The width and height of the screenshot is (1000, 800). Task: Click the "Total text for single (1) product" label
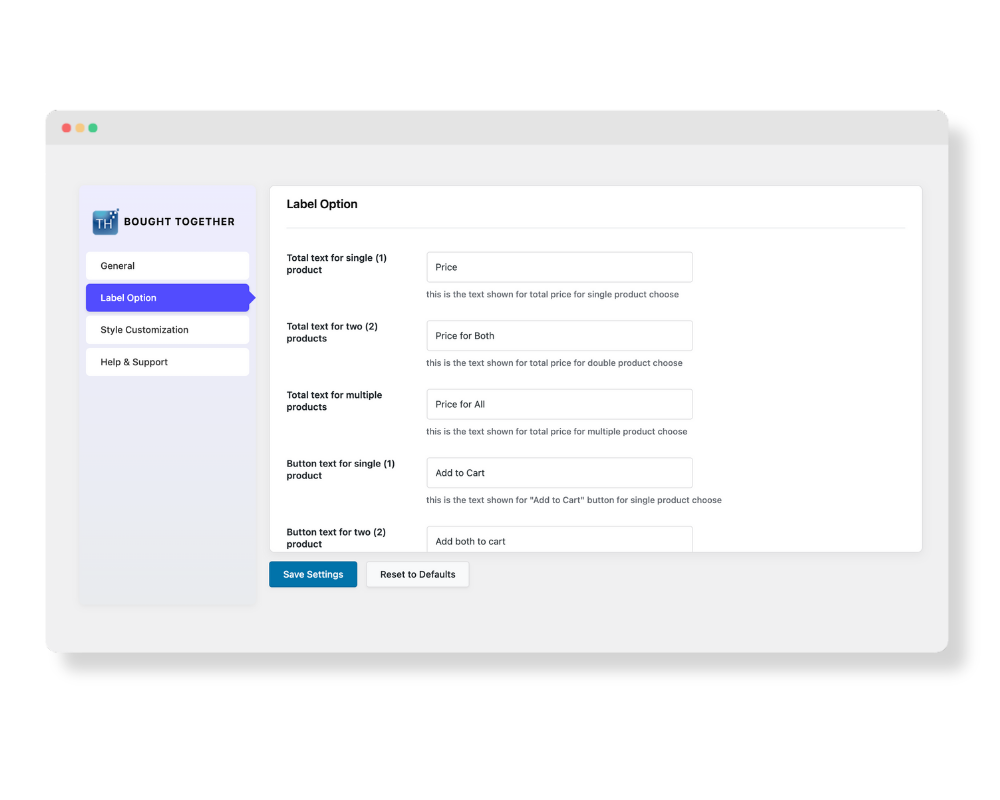coord(336,264)
